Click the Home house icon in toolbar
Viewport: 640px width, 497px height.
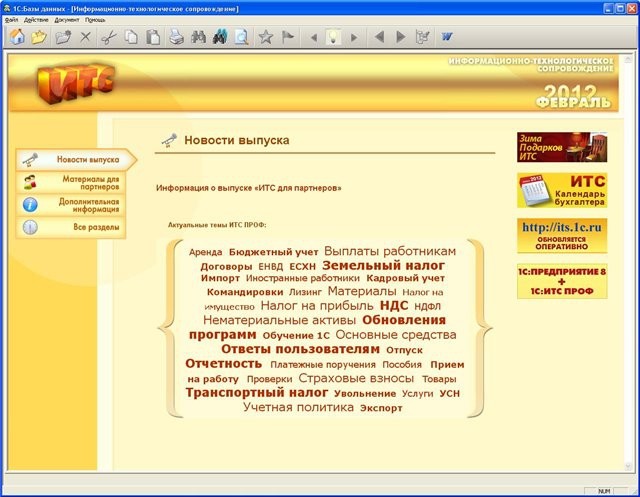pos(17,37)
